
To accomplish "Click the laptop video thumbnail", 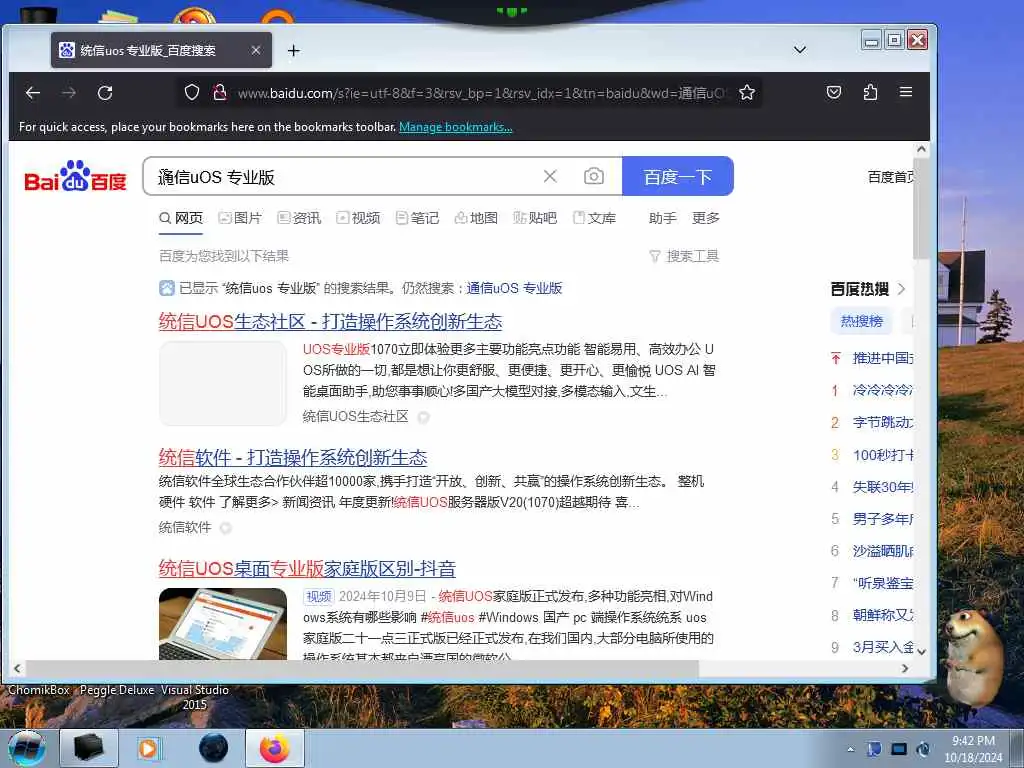I will tap(223, 624).
